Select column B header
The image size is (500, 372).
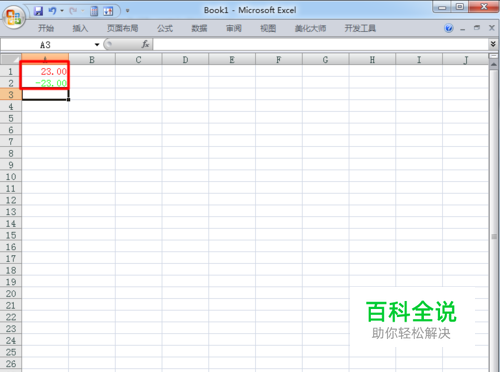[x=92, y=60]
